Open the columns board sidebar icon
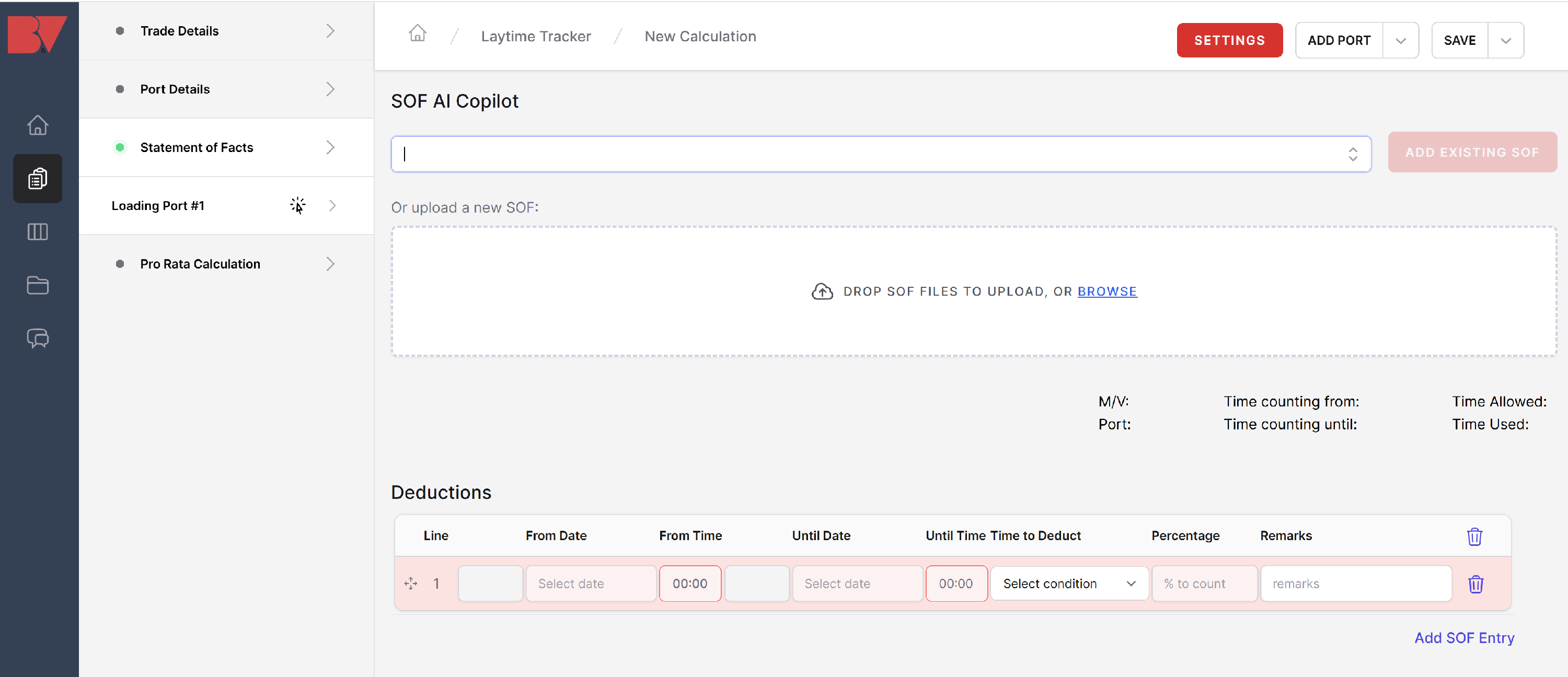This screenshot has width=1568, height=677. click(38, 232)
